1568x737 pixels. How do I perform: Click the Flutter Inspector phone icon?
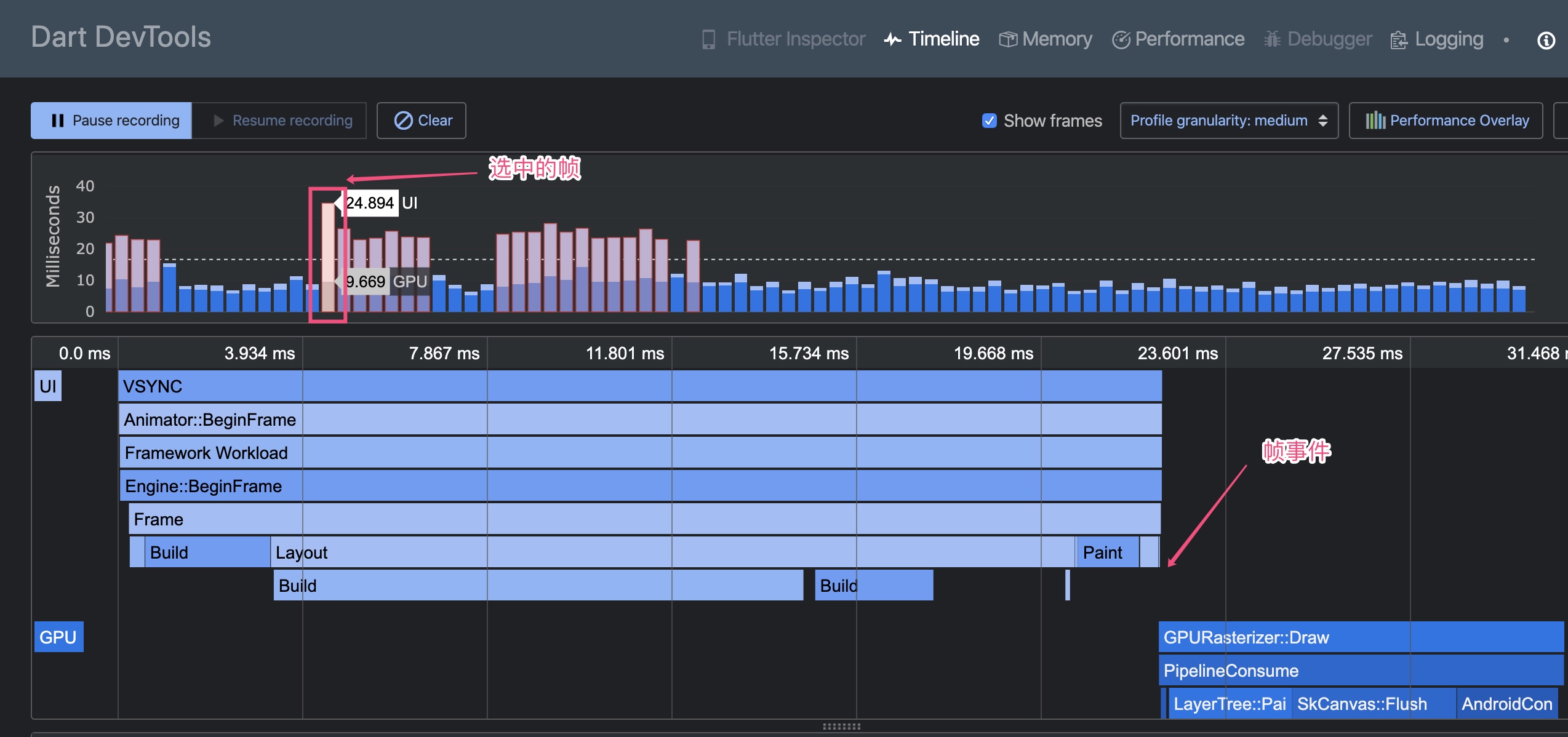pyautogui.click(x=708, y=39)
